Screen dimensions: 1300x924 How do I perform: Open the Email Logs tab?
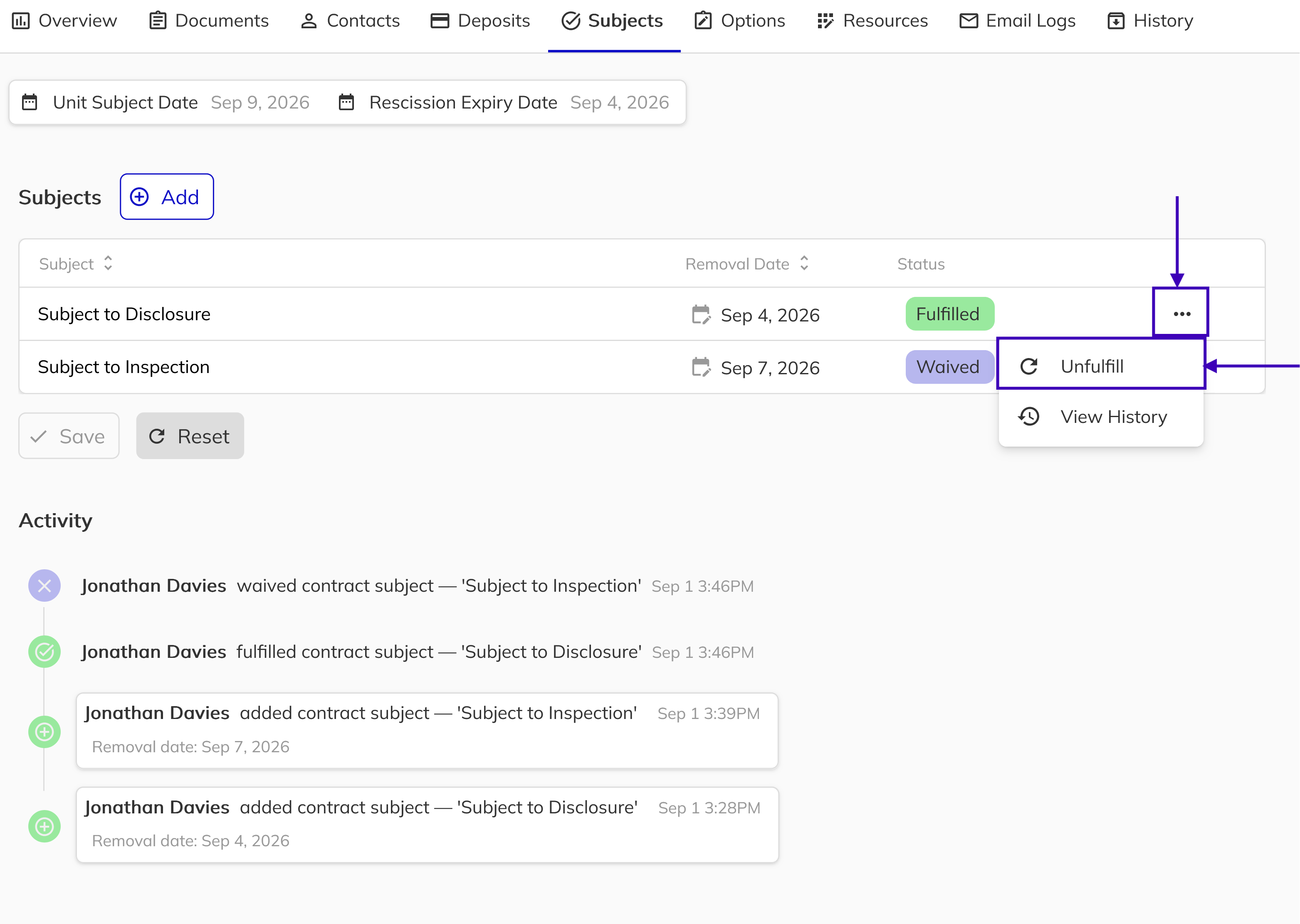coord(1017,21)
